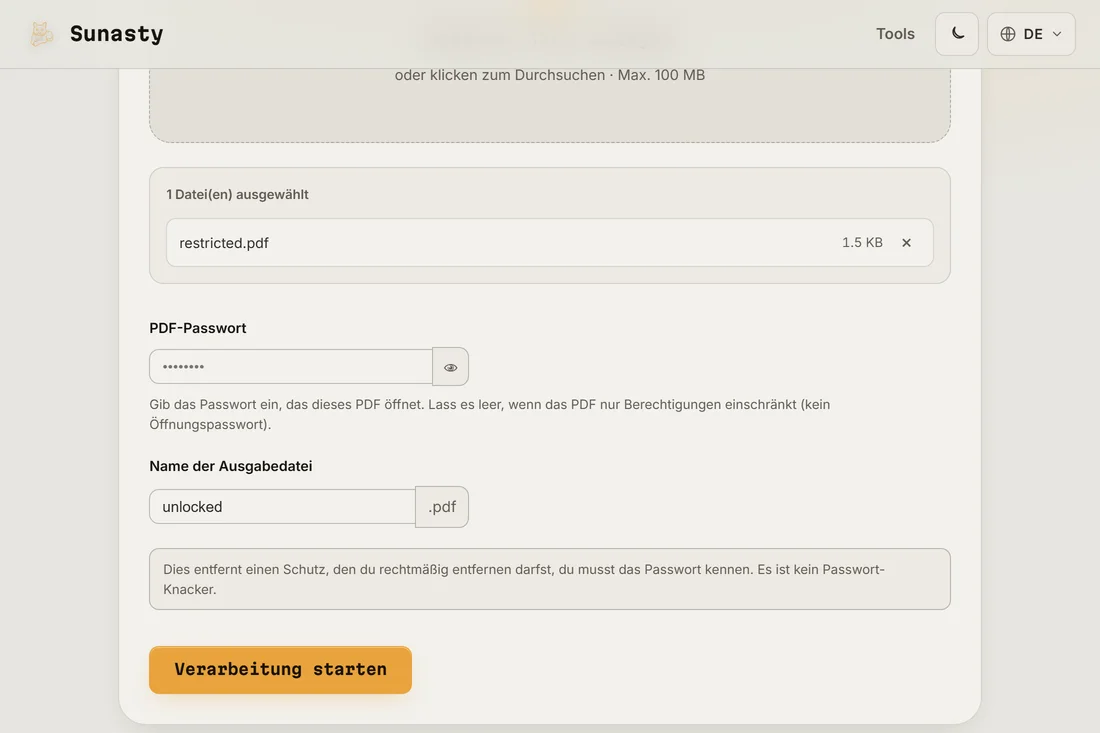Image resolution: width=1100 pixels, height=733 pixels.
Task: Click the .pdf extension suffix
Action: tap(442, 506)
